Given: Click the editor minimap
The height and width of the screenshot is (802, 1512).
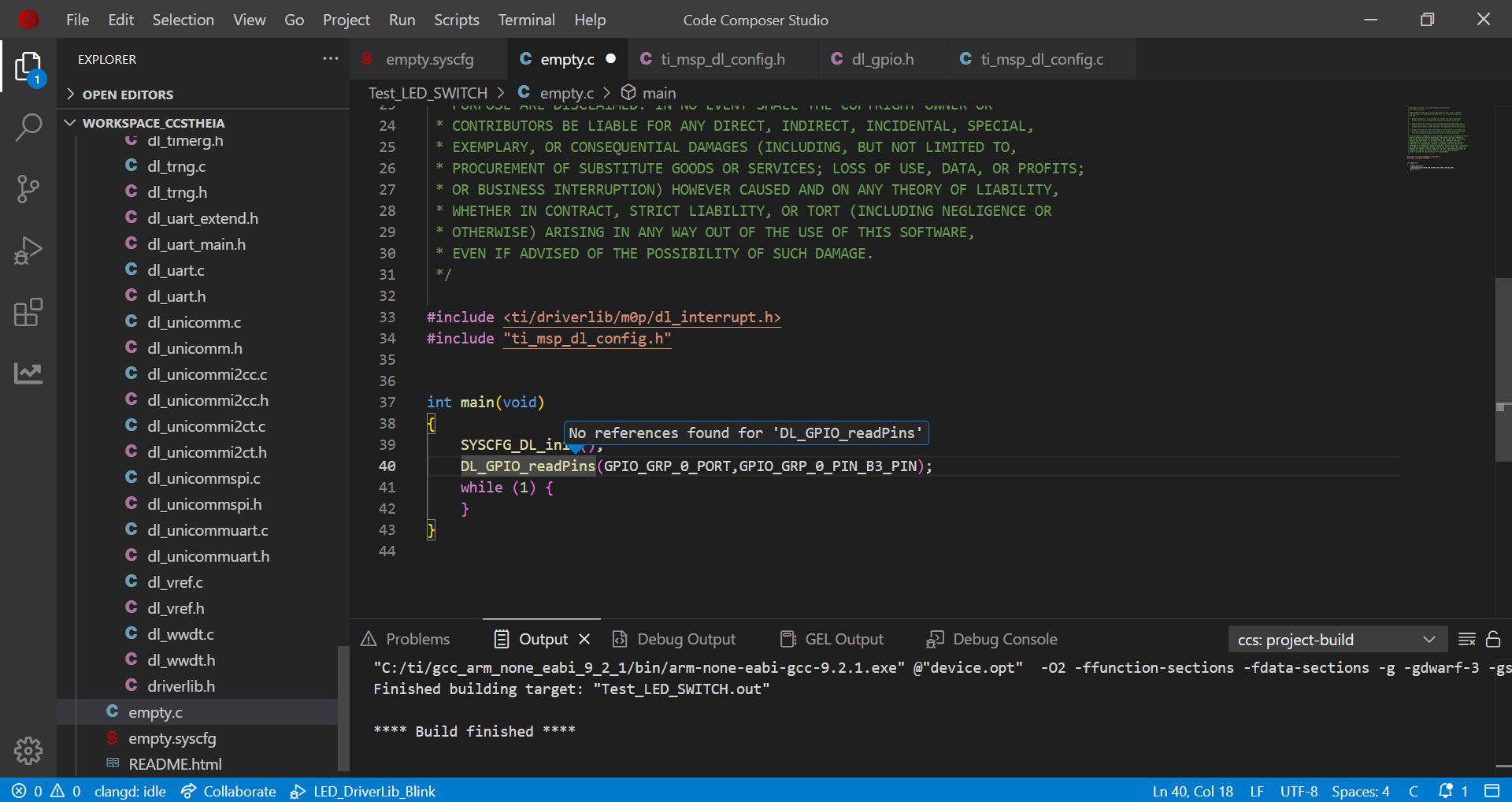Looking at the screenshot, I should click(x=1438, y=139).
